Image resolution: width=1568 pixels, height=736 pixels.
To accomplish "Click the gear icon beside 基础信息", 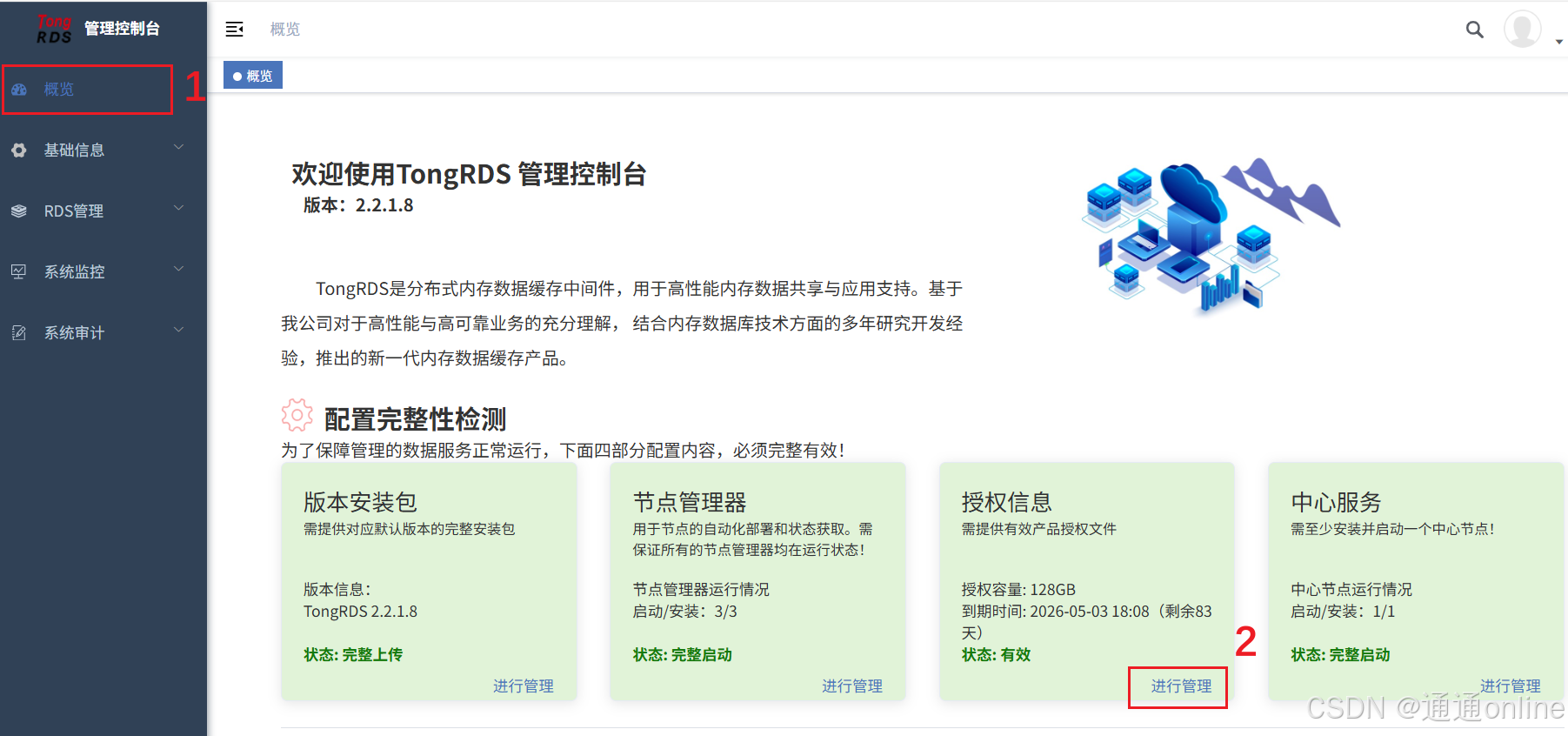I will tap(19, 151).
